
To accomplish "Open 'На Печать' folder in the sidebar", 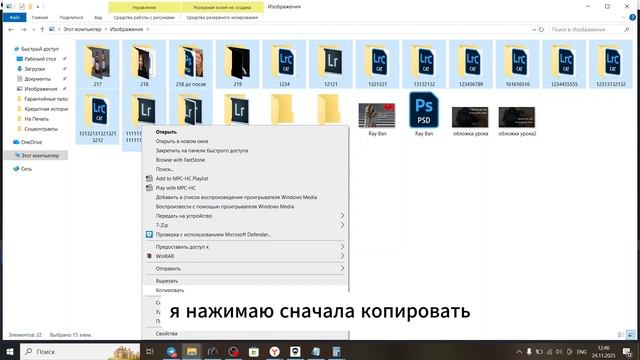I will (x=36, y=119).
